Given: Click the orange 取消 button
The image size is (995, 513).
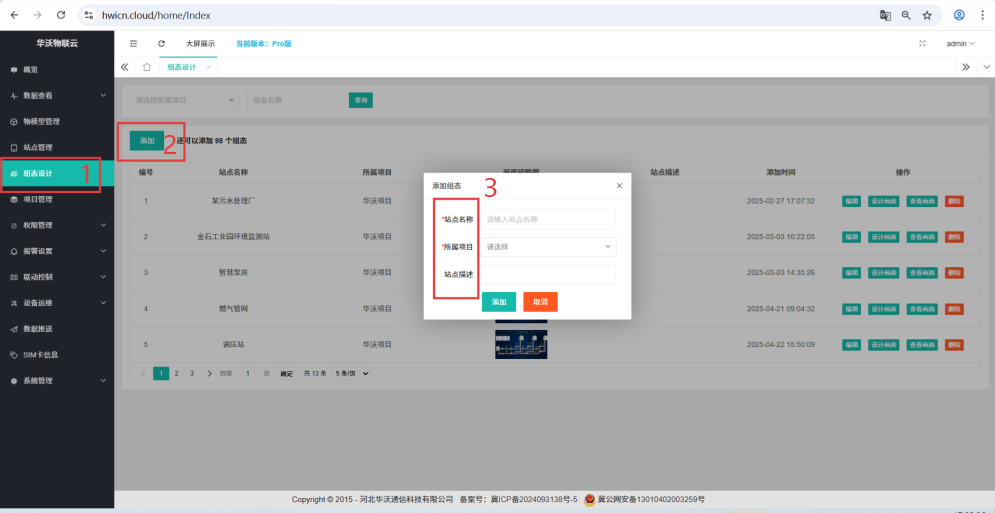Looking at the screenshot, I should [540, 301].
